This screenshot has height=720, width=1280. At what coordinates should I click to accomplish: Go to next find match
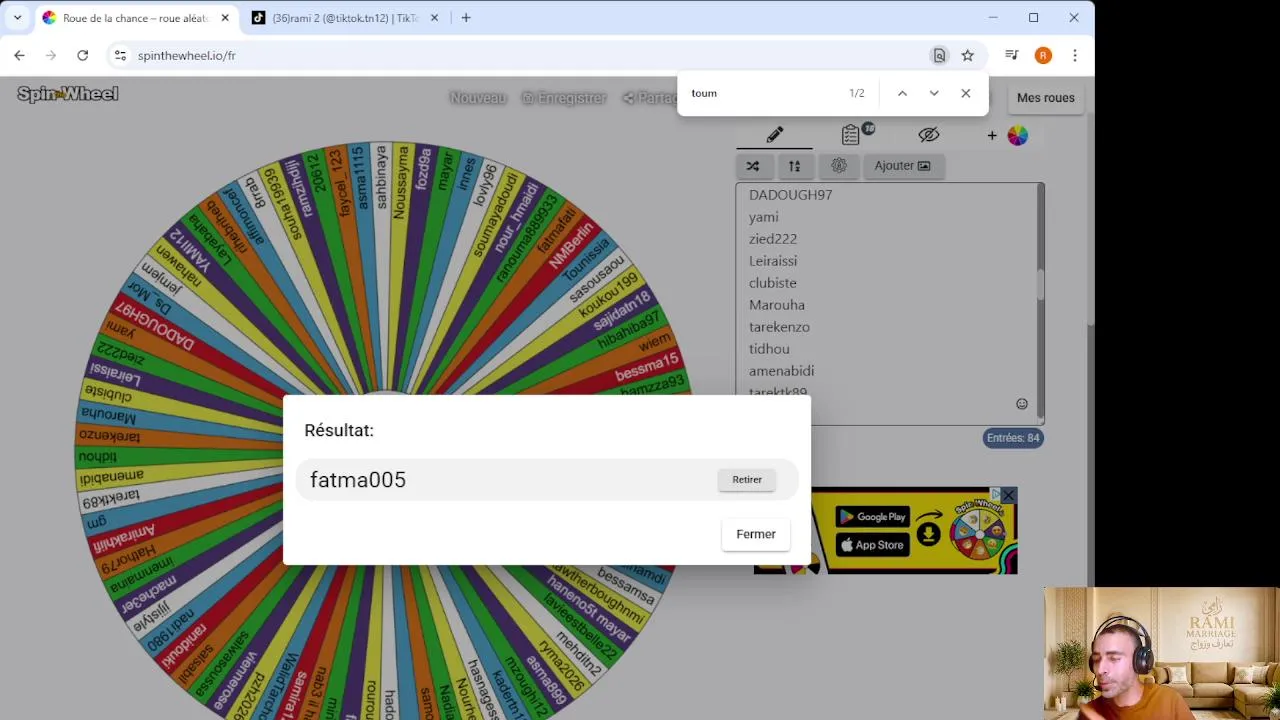(x=934, y=93)
